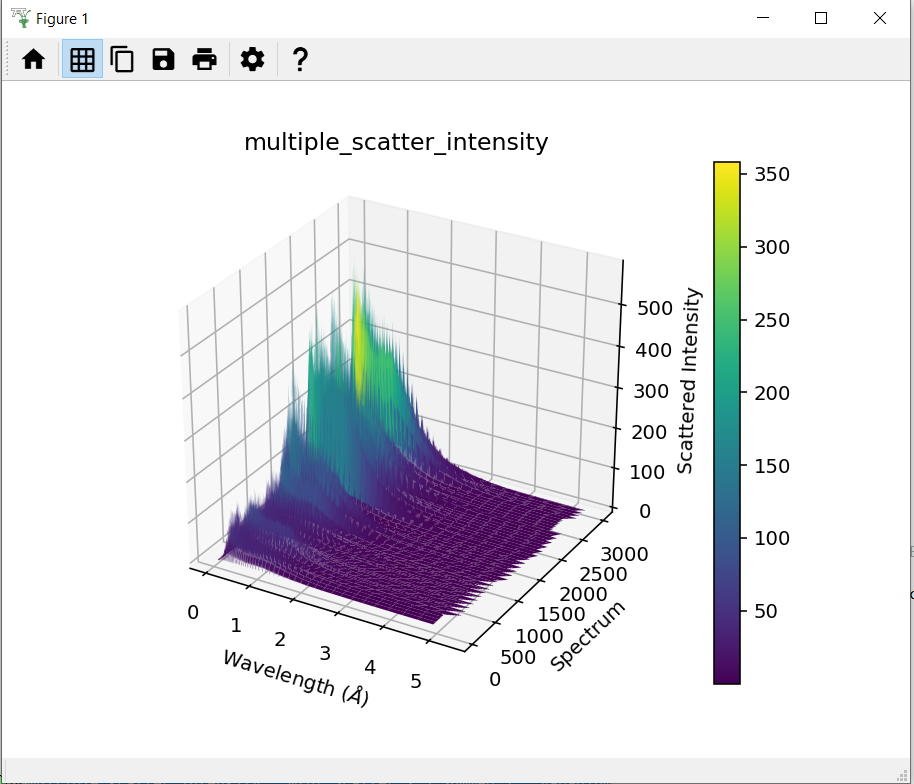Screen dimensions: 914x784
Task: Maximize the Figure 1 window
Action: click(821, 18)
